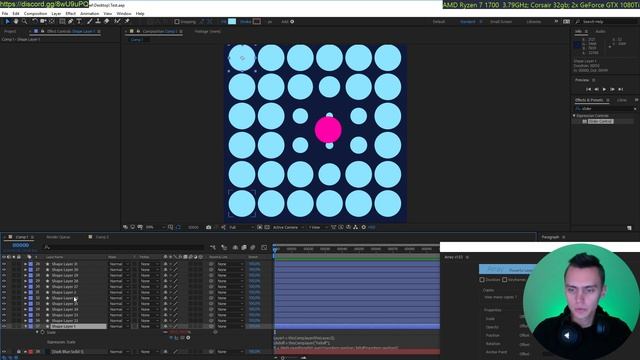Open track matte dropdown for Shape Layer 24

[x=149, y=309]
